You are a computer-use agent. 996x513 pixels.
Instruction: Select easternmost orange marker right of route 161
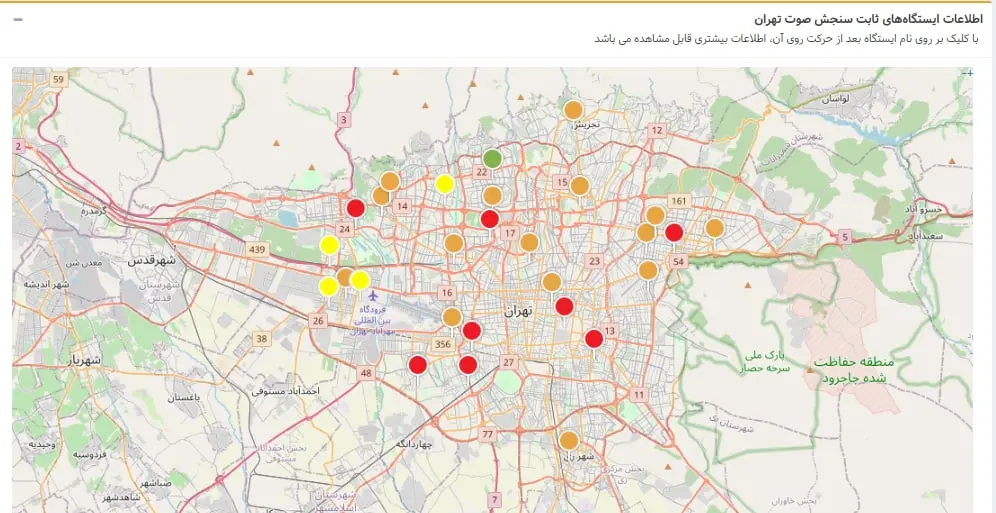point(715,227)
